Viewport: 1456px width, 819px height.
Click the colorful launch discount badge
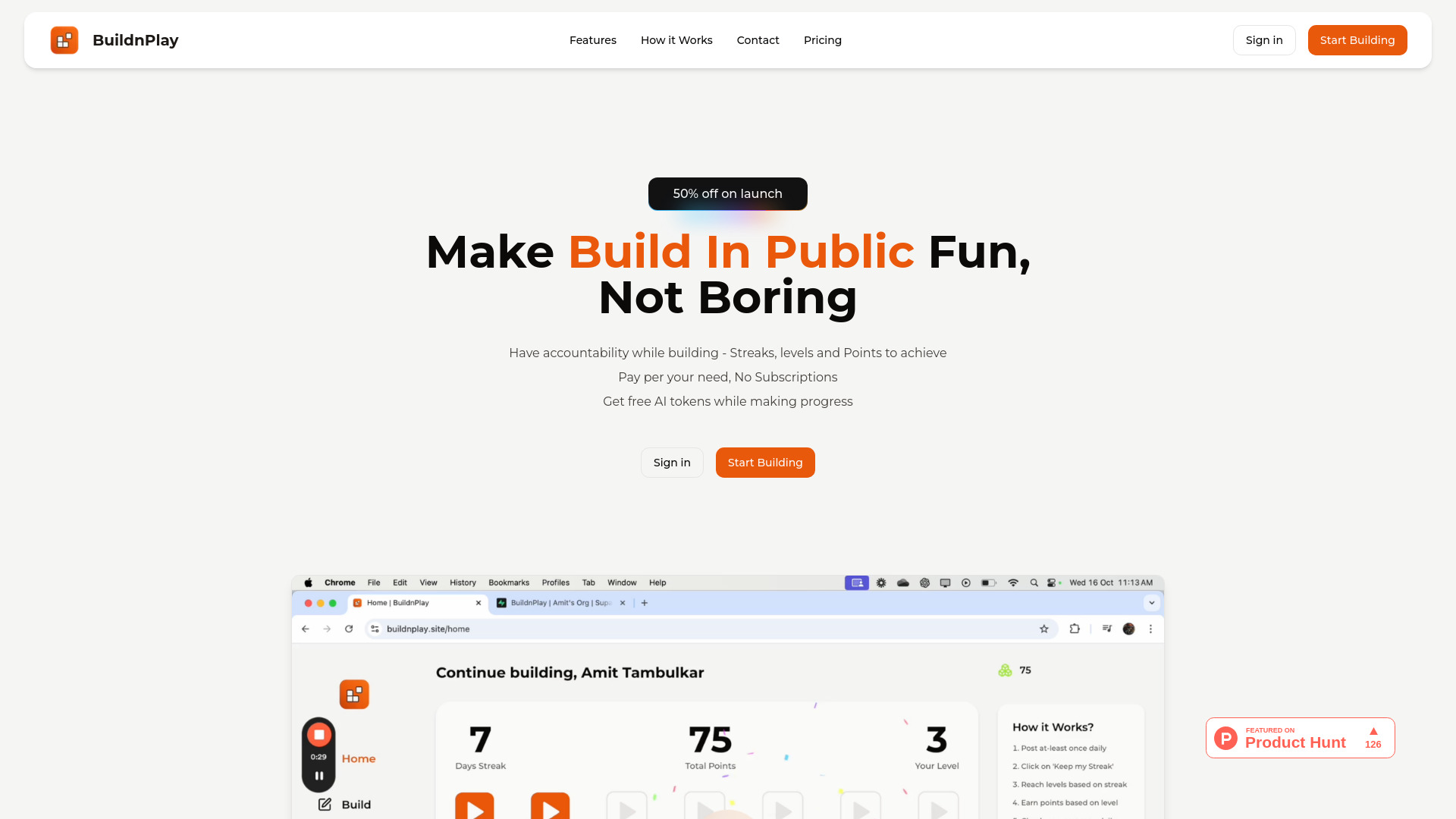pos(727,193)
